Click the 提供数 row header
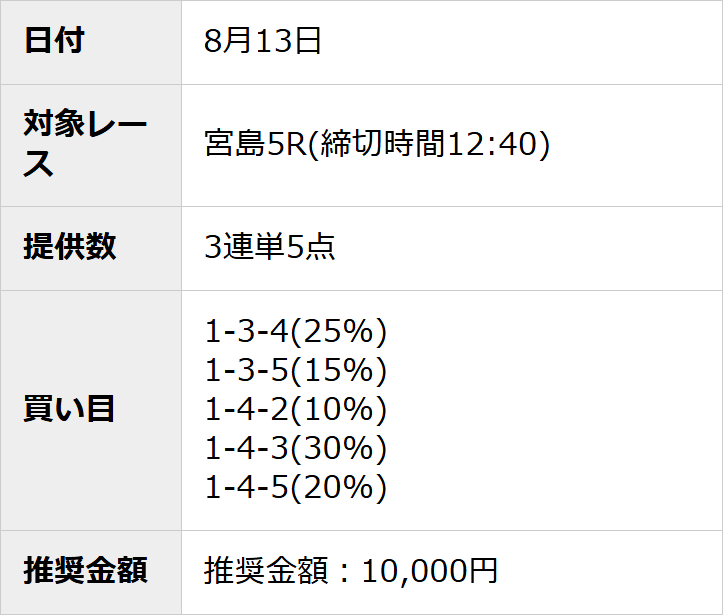 coord(70,247)
